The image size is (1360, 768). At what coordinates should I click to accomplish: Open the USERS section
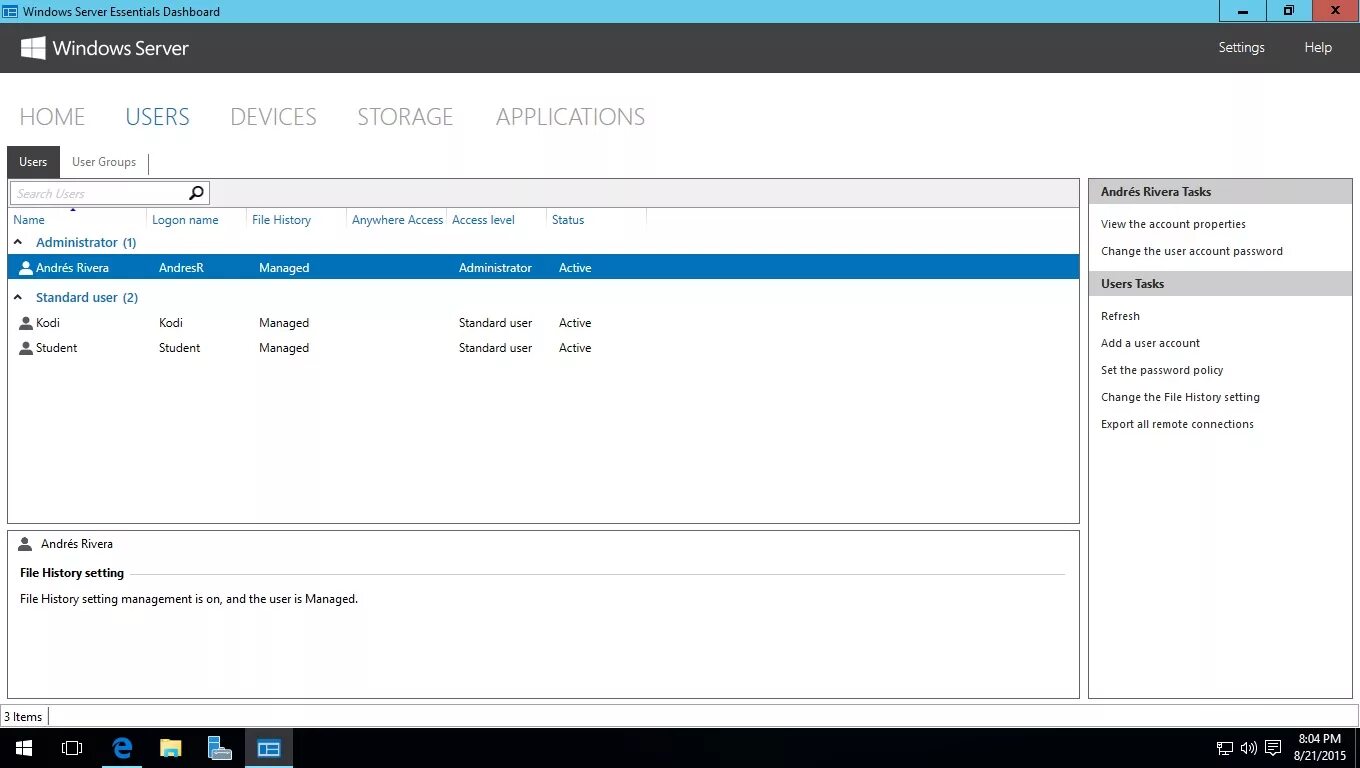[157, 117]
